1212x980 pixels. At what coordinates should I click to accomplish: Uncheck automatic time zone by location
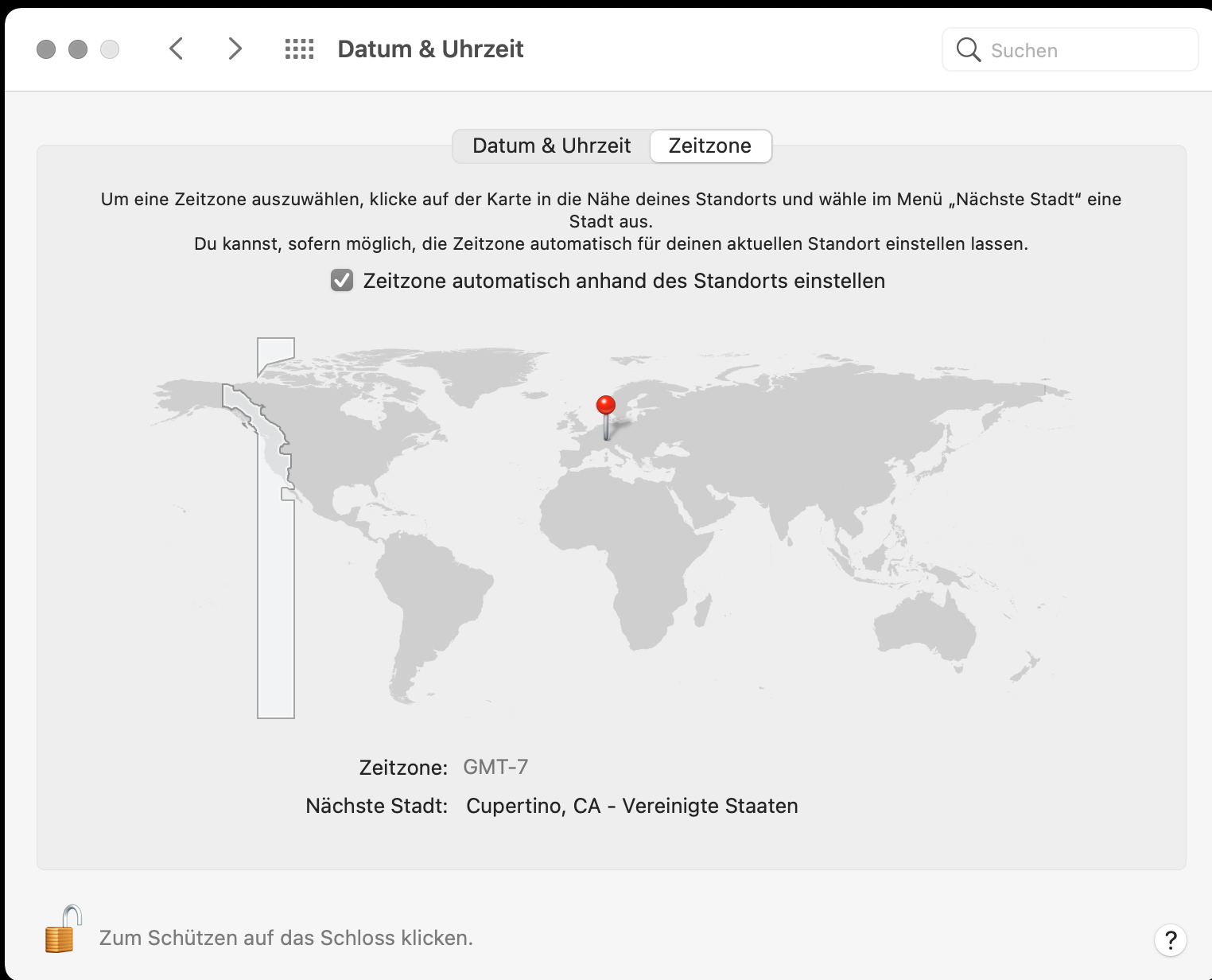(342, 280)
